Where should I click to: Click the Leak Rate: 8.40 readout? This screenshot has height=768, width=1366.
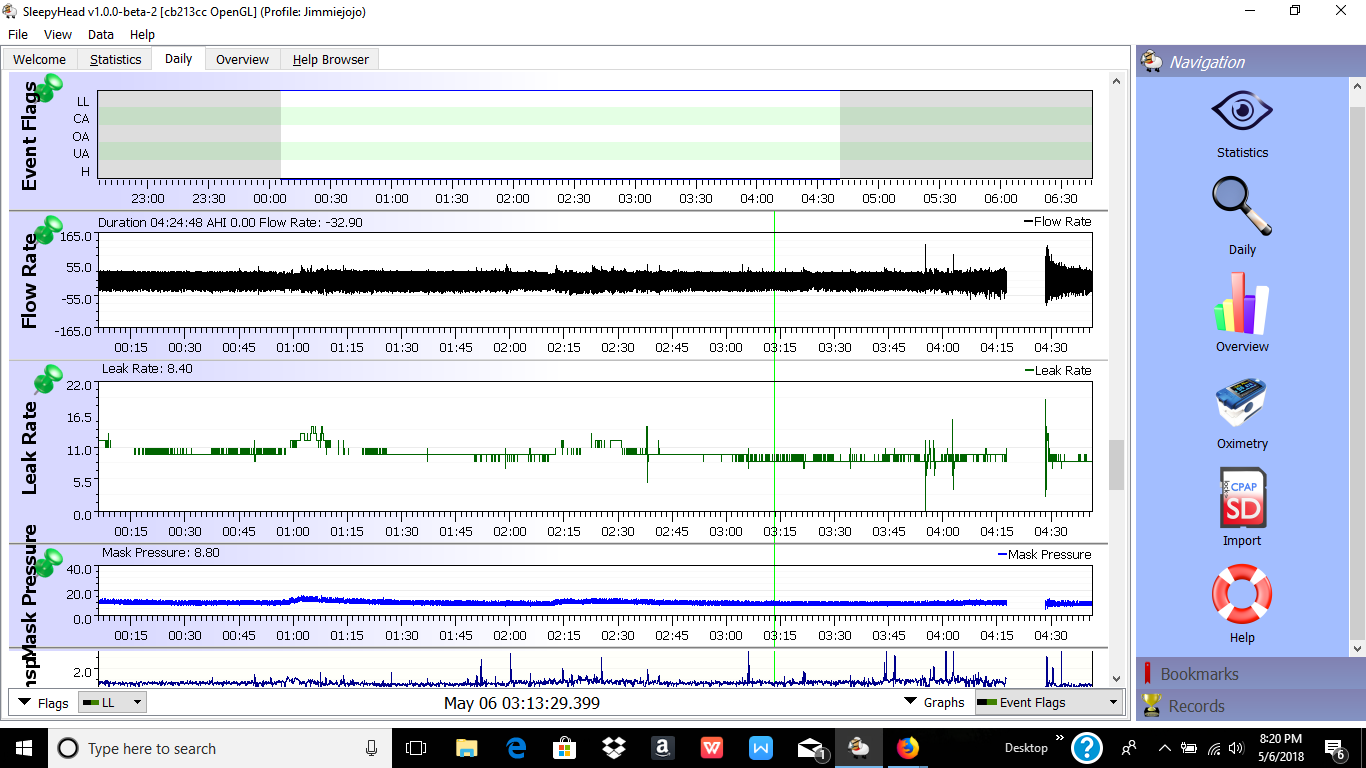[x=147, y=368]
